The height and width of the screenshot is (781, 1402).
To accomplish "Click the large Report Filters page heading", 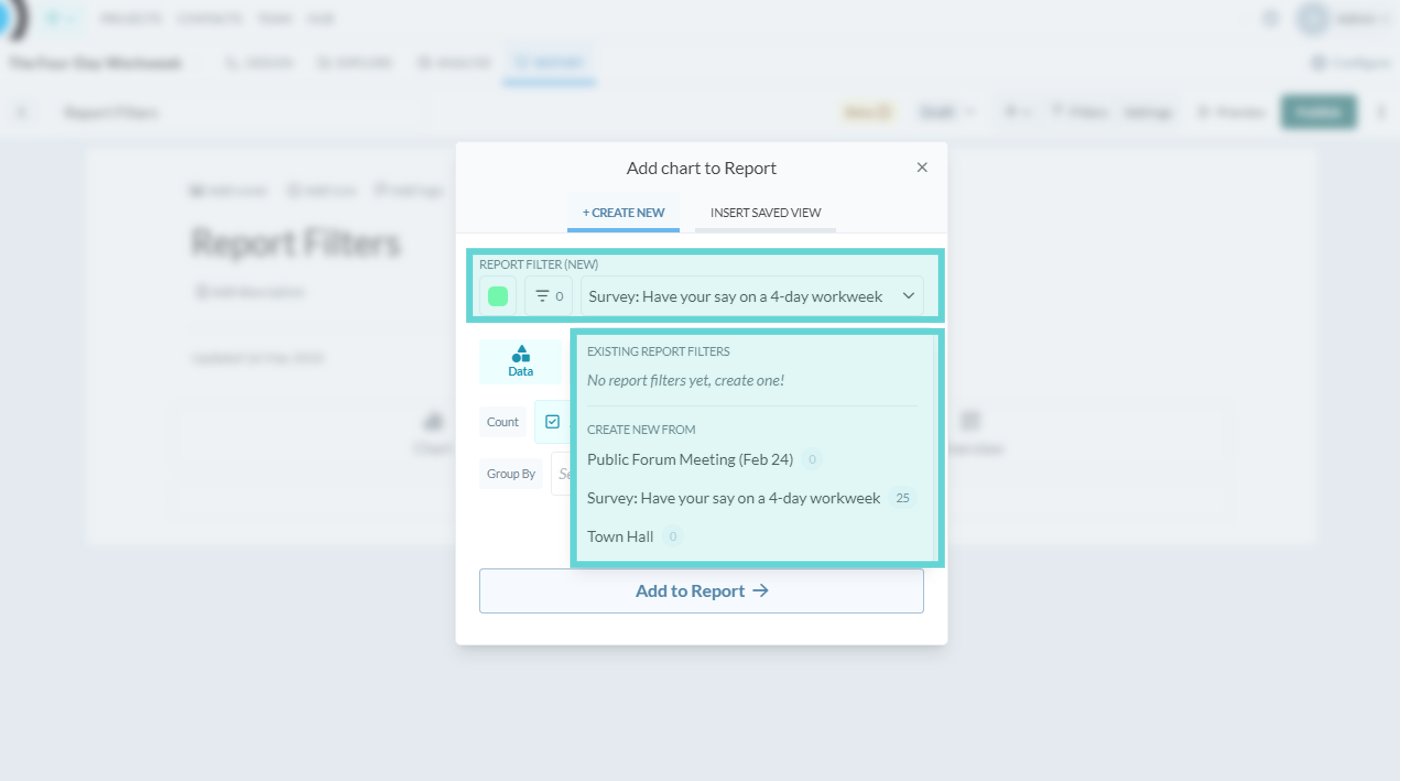I will tap(296, 243).
